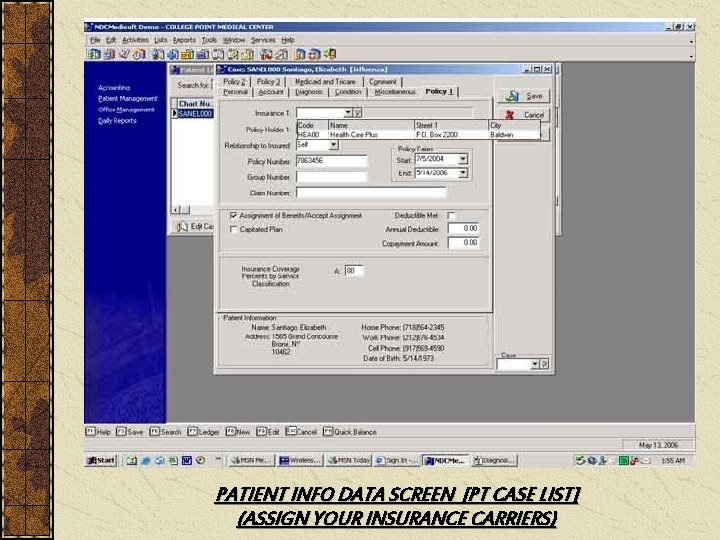This screenshot has width=720, height=540.
Task: Click the F1 Help shortcut at the bottom bar
Action: tap(98, 432)
